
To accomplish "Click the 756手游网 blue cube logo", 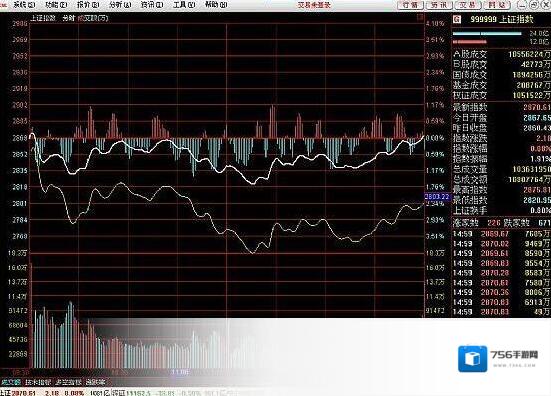I will pyautogui.click(x=473, y=359).
